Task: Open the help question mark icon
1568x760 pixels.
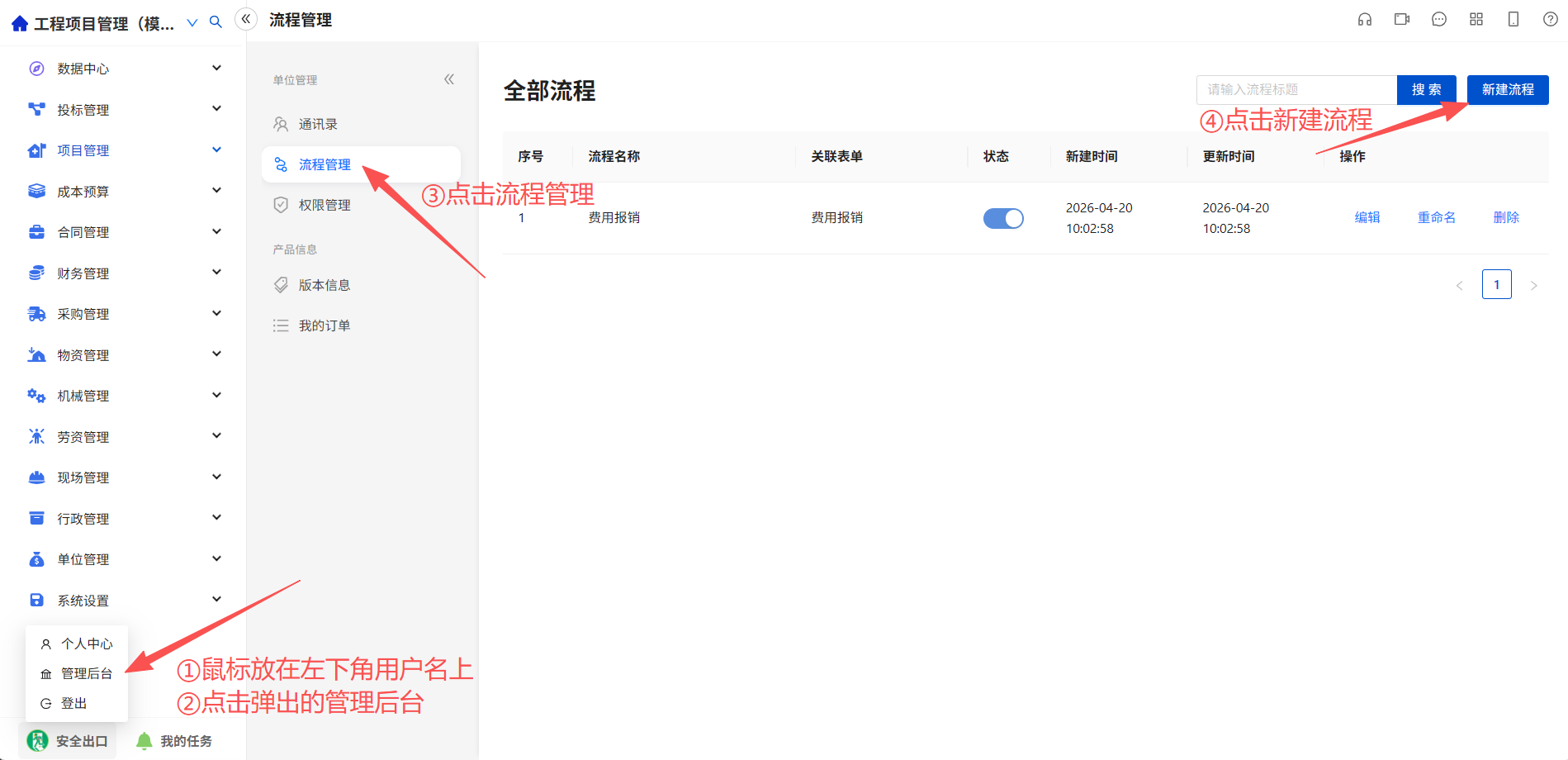Action: [1551, 20]
